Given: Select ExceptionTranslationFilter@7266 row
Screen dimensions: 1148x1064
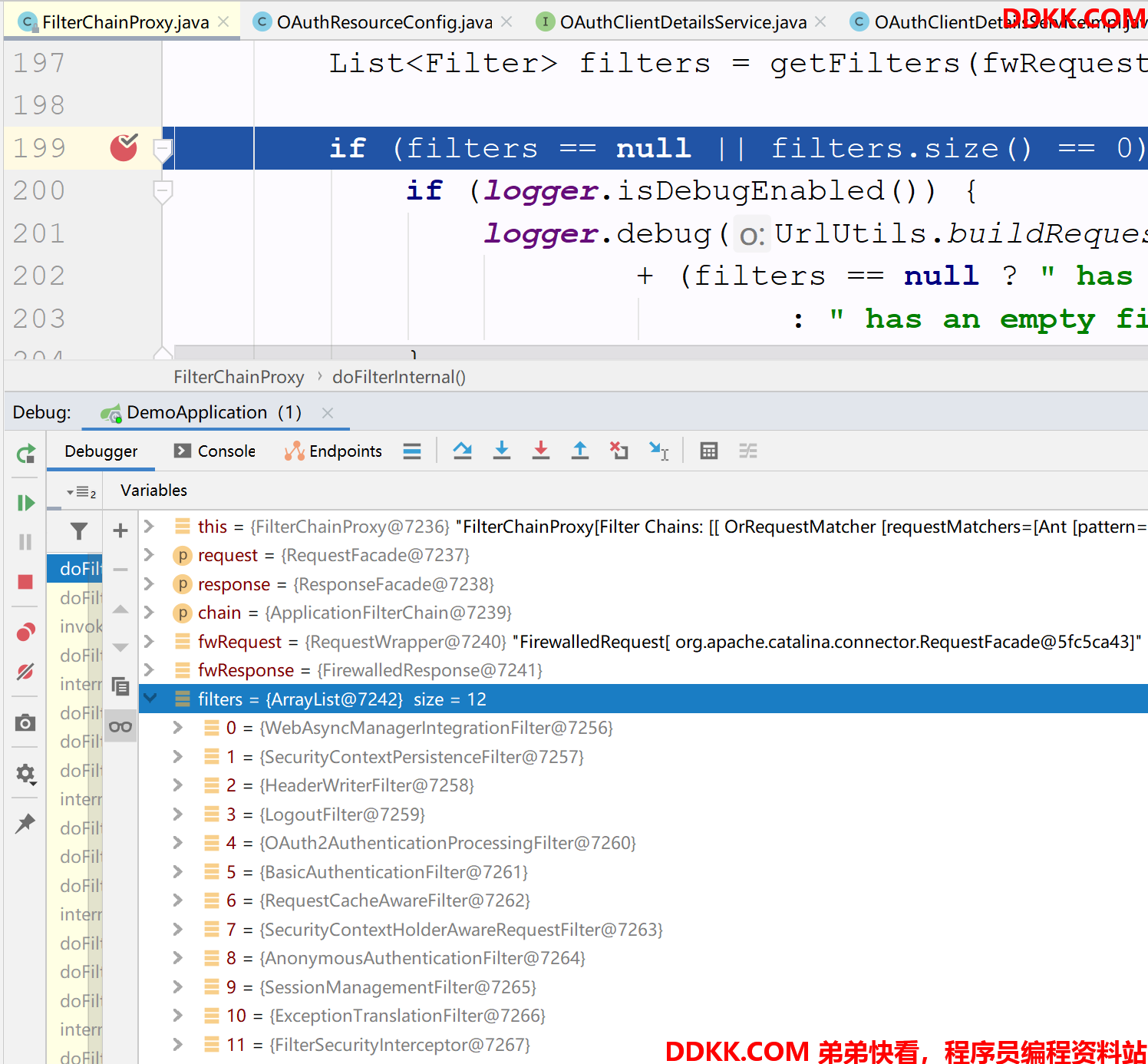Looking at the screenshot, I should pyautogui.click(x=643, y=1016).
